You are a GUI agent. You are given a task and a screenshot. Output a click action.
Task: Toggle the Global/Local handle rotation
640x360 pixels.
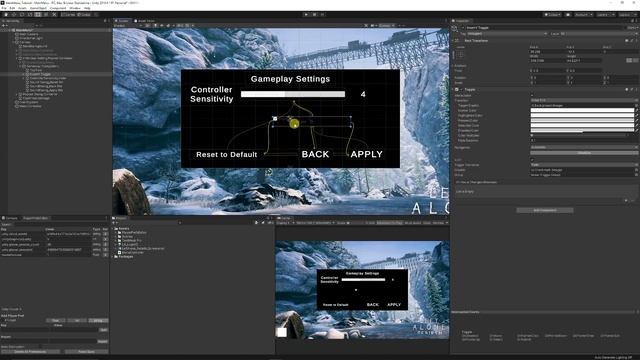84,14
